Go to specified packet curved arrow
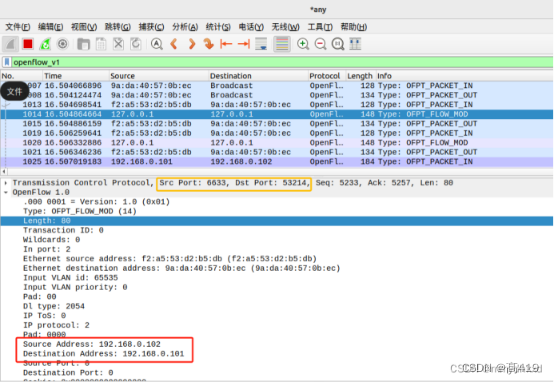 tap(208, 44)
